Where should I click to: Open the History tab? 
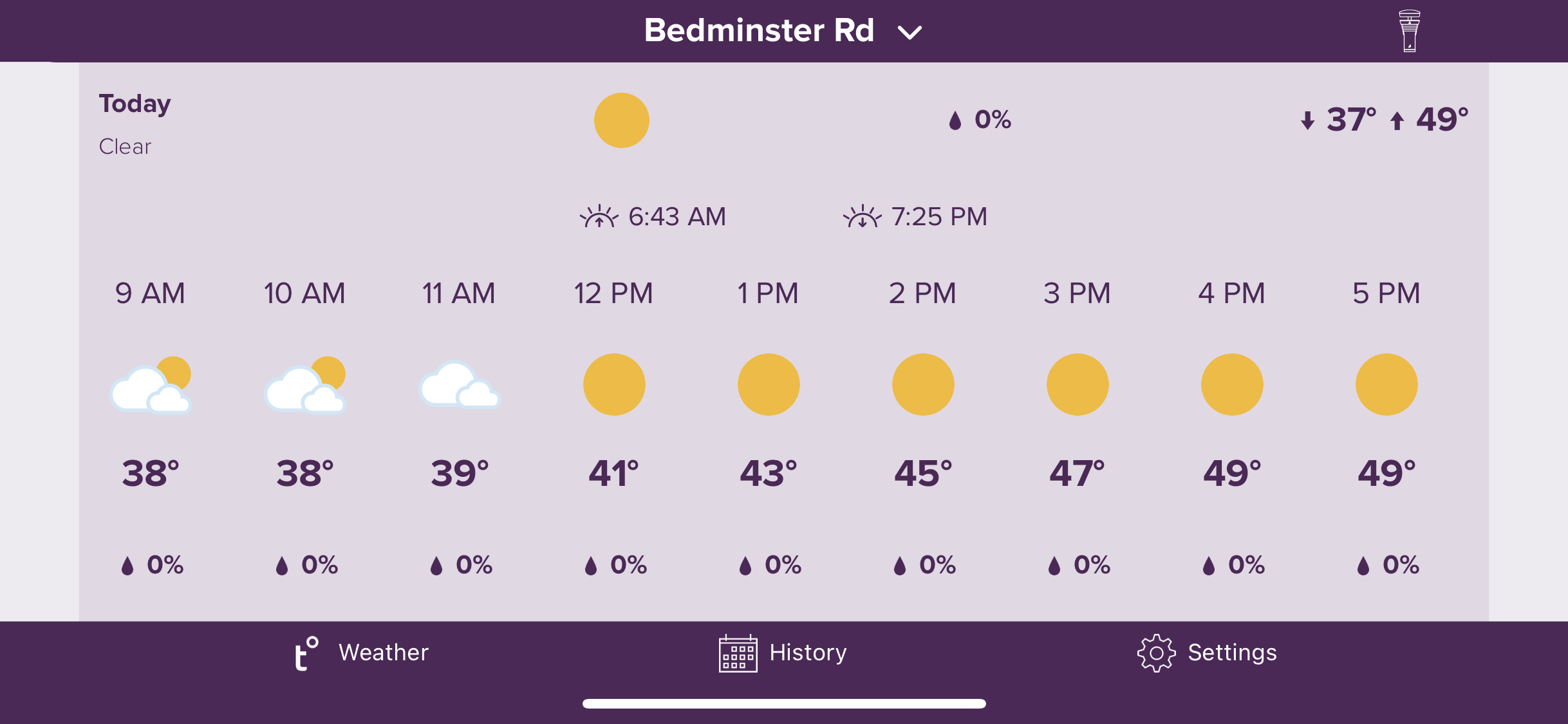(x=783, y=653)
